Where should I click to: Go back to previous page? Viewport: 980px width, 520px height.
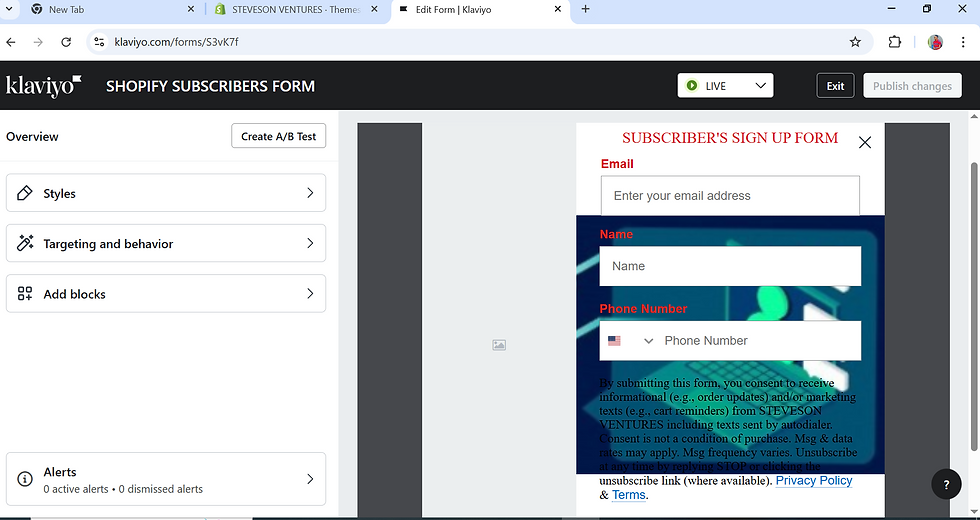click(11, 42)
